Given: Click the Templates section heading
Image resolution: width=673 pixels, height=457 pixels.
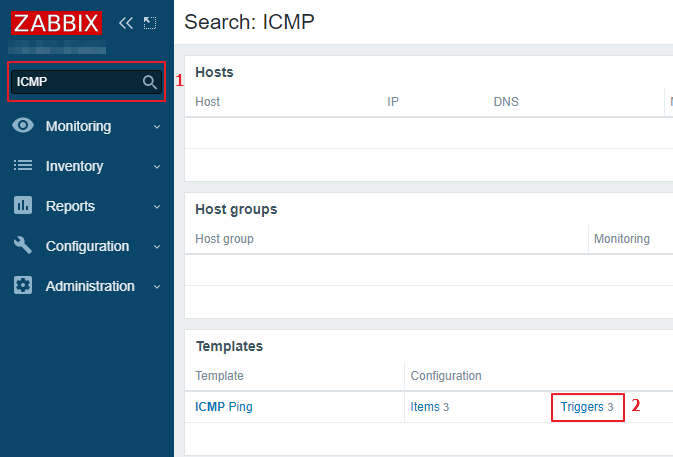Looking at the screenshot, I should [x=229, y=346].
